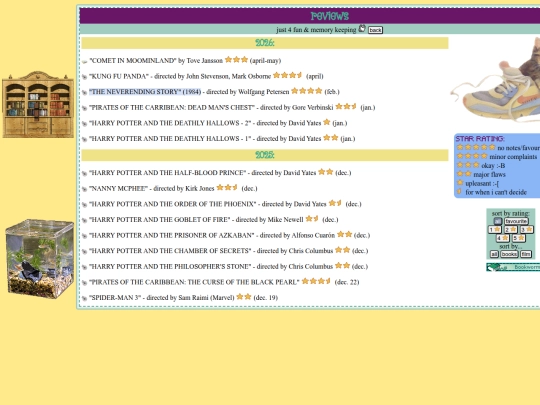The height and width of the screenshot is (405, 540).
Task: Click the single star of Deathly Hallows 2
Action: click(x=327, y=122)
